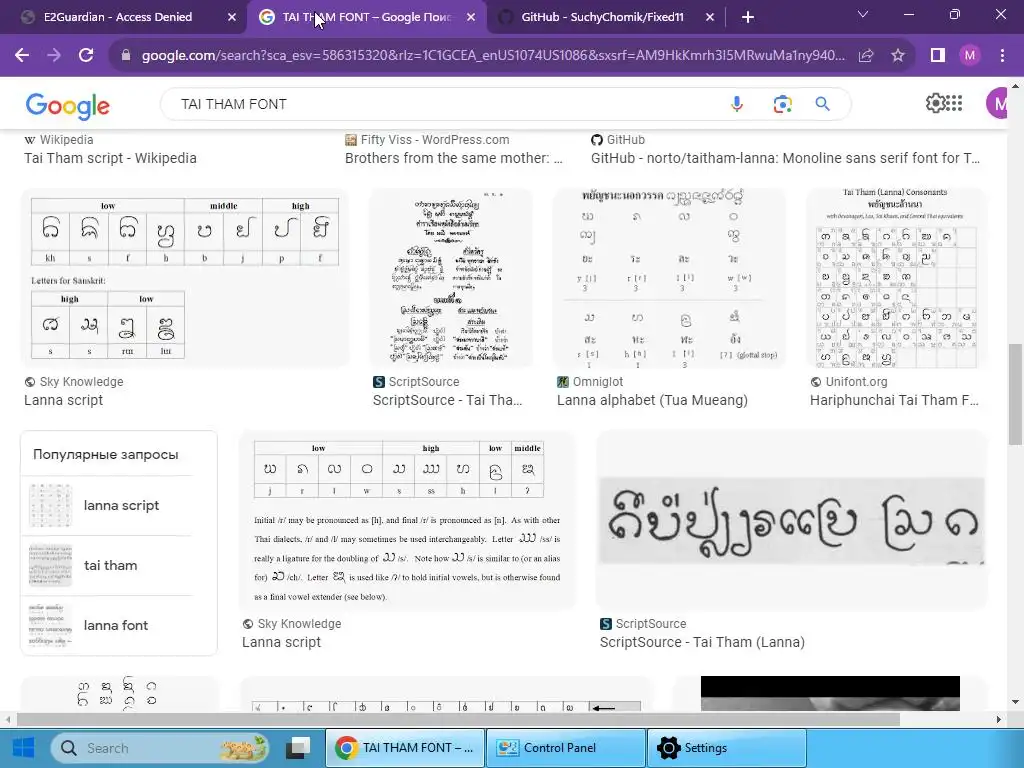Viewport: 1024px width, 768px height.
Task: Open Unifont Hariphunchai Tai Tham image
Action: click(896, 278)
